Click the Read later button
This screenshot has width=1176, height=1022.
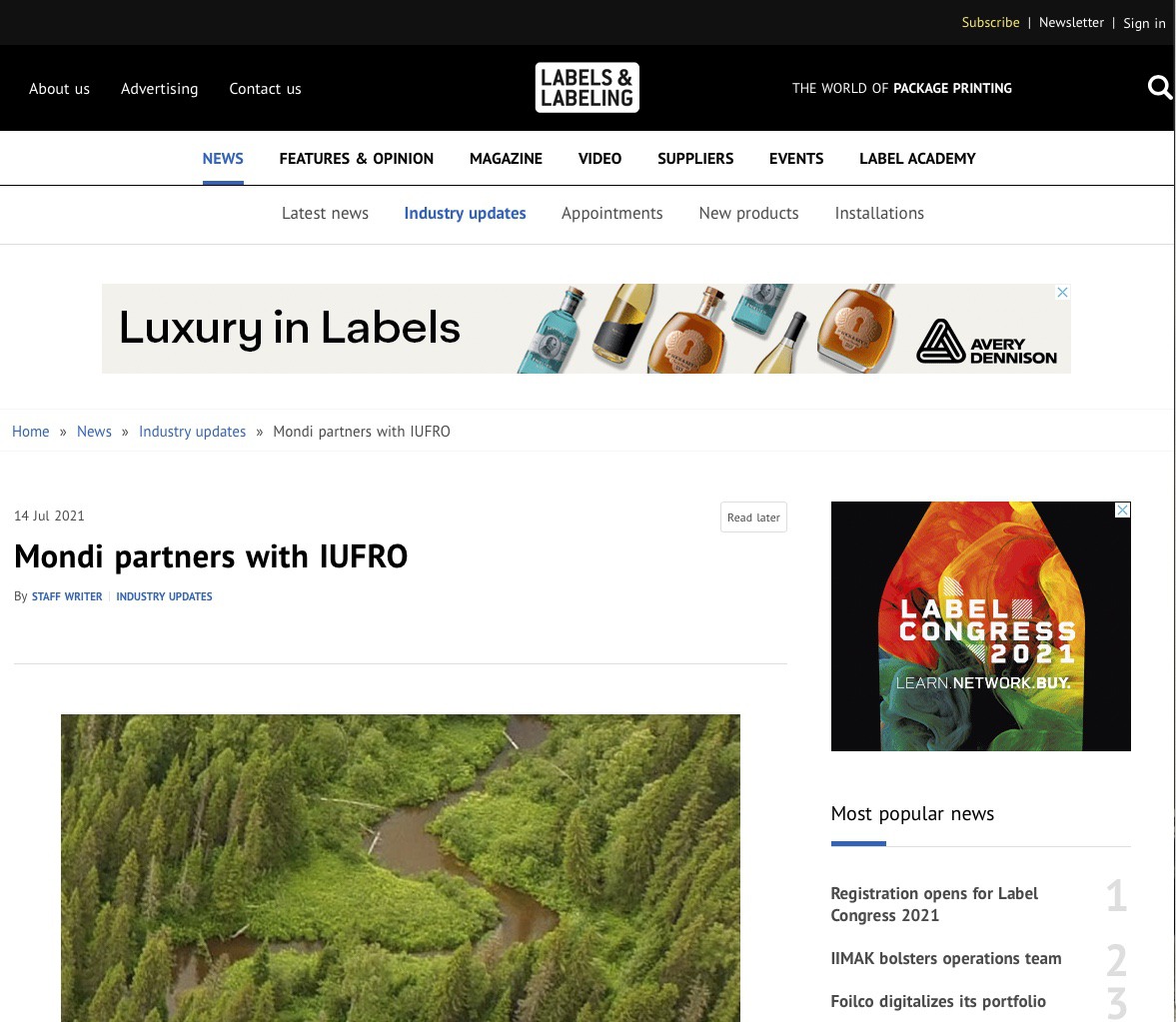coord(753,517)
